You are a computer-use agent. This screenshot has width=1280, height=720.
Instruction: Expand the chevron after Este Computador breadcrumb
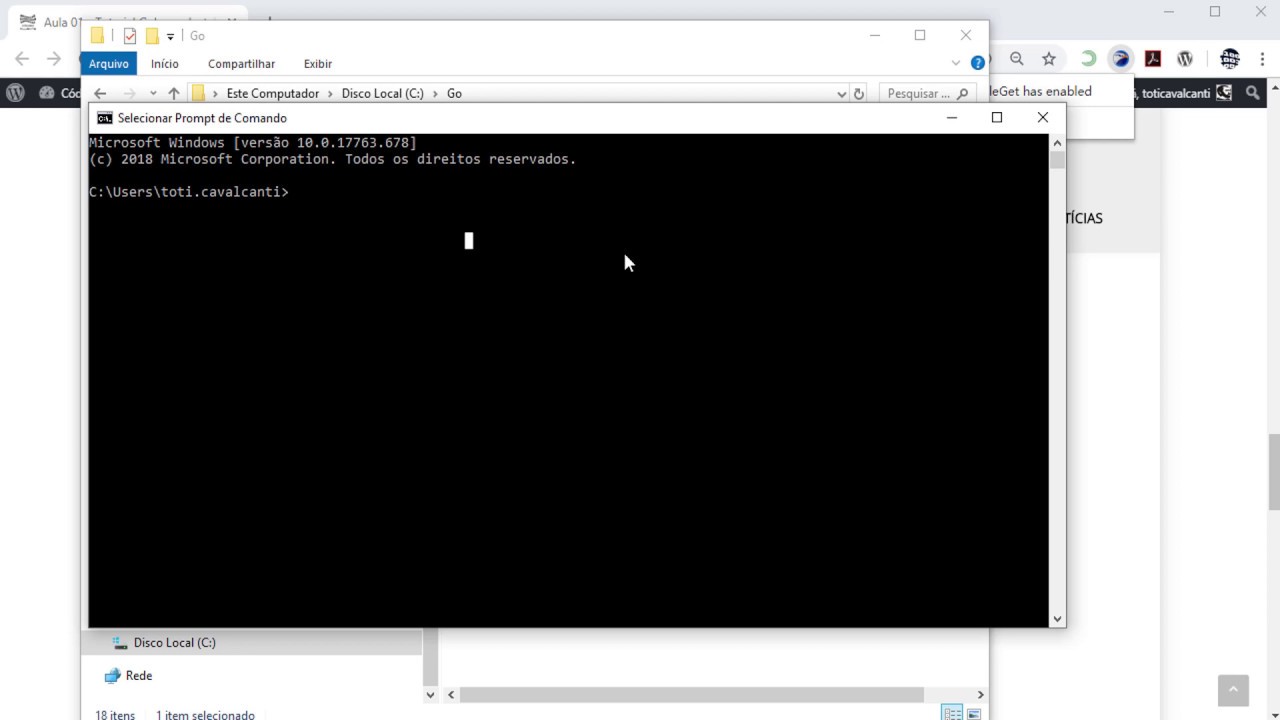(331, 93)
